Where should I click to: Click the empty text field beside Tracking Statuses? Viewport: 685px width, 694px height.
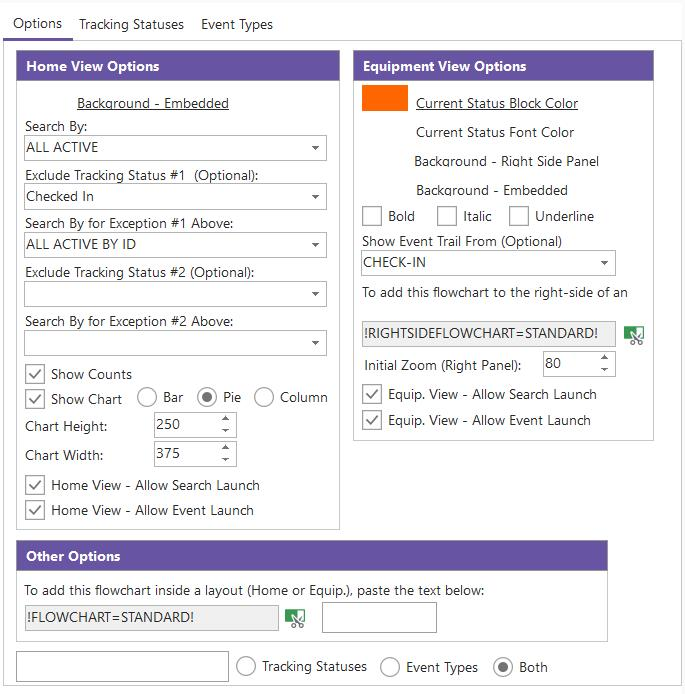pos(123,667)
